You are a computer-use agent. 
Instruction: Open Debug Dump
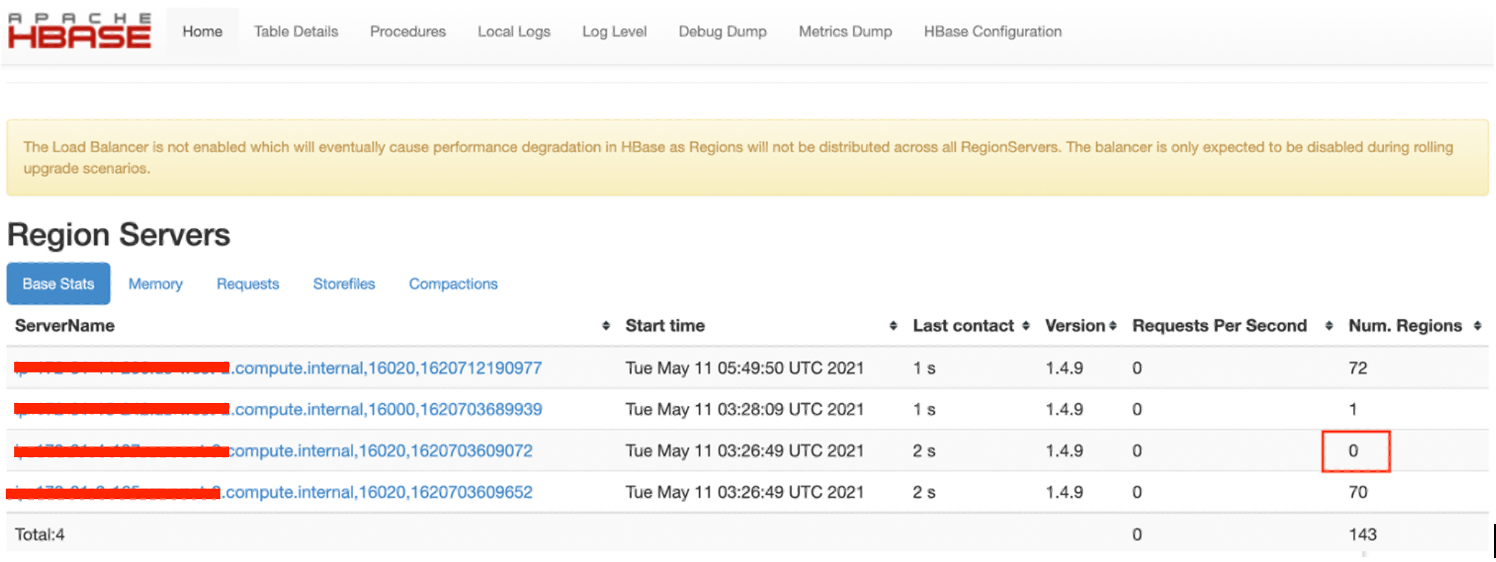723,32
